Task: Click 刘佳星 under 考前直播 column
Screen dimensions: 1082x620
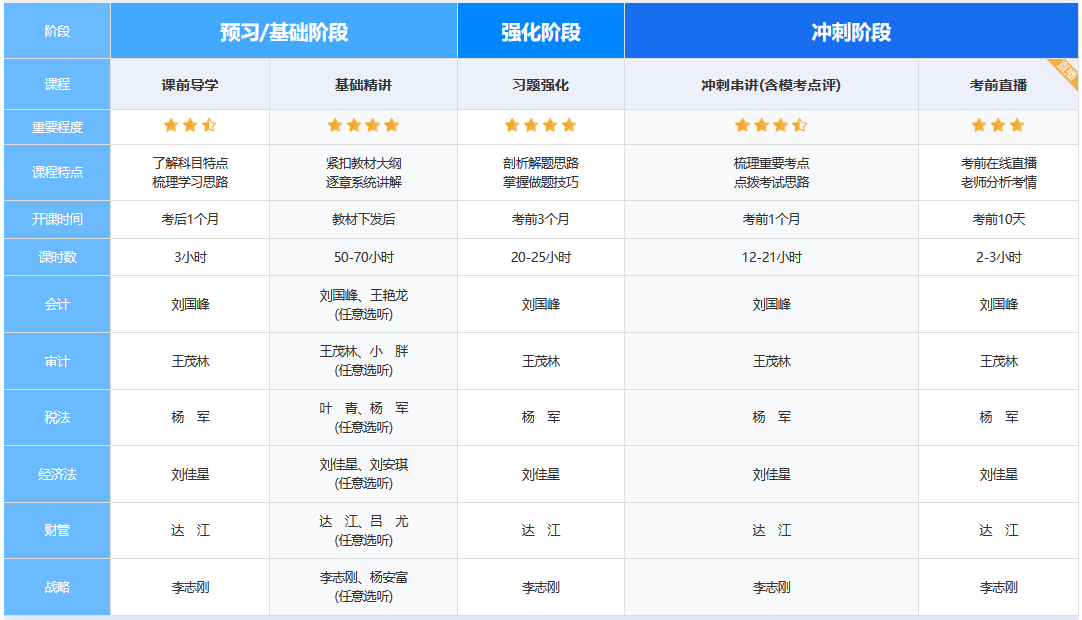Action: click(998, 474)
